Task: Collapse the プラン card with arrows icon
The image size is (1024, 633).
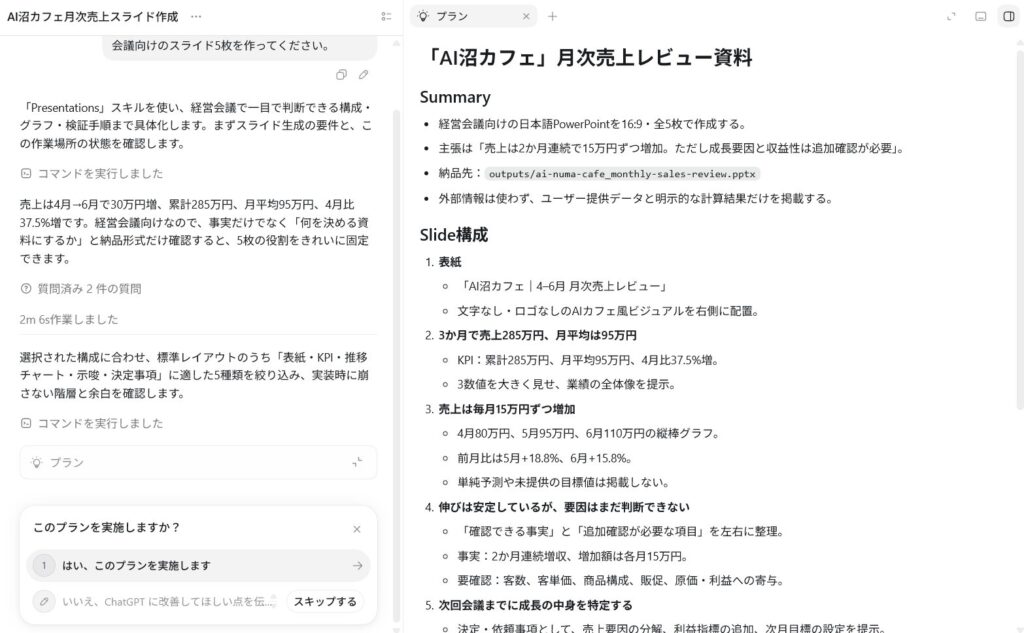Action: click(x=357, y=463)
